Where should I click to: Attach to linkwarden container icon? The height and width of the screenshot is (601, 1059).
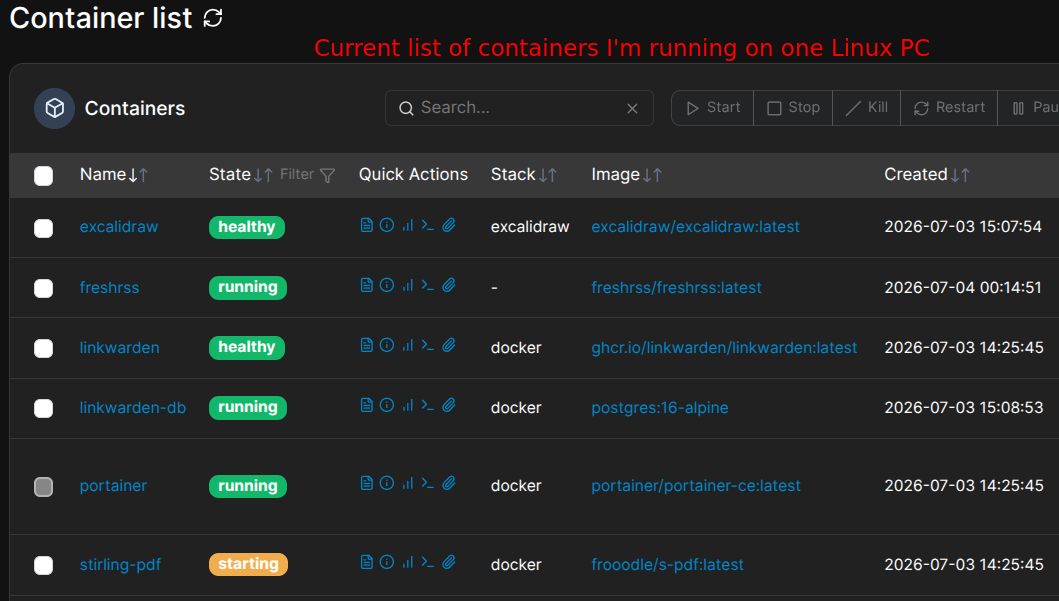449,345
